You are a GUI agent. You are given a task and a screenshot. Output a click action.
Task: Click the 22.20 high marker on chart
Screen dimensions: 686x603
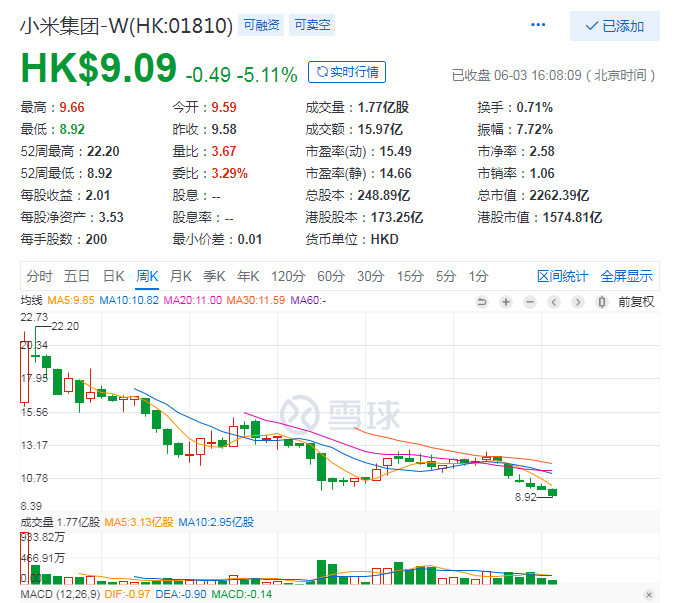tap(65, 326)
